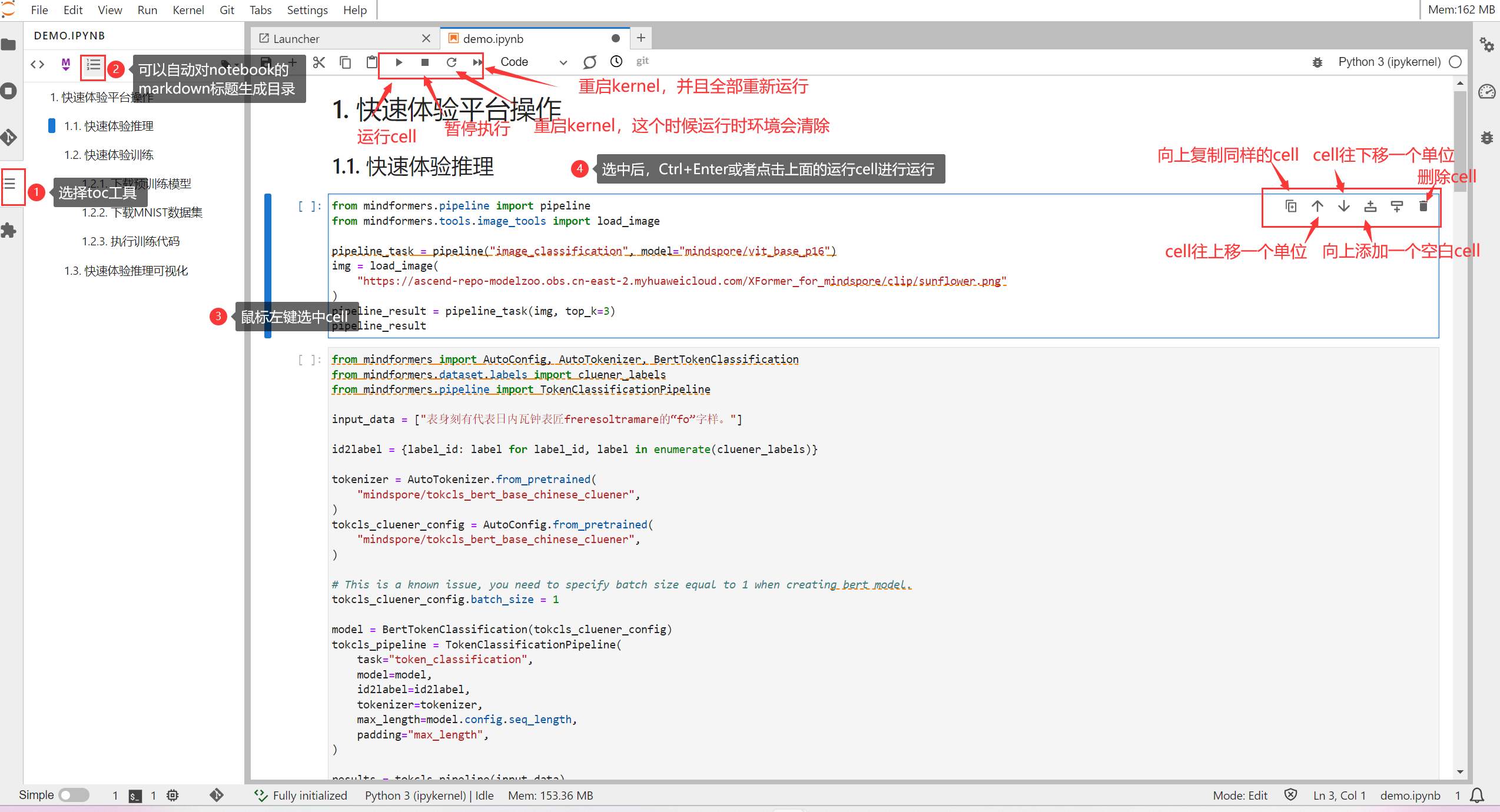Click the new tab plus button
The height and width of the screenshot is (812, 1500).
pos(641,38)
